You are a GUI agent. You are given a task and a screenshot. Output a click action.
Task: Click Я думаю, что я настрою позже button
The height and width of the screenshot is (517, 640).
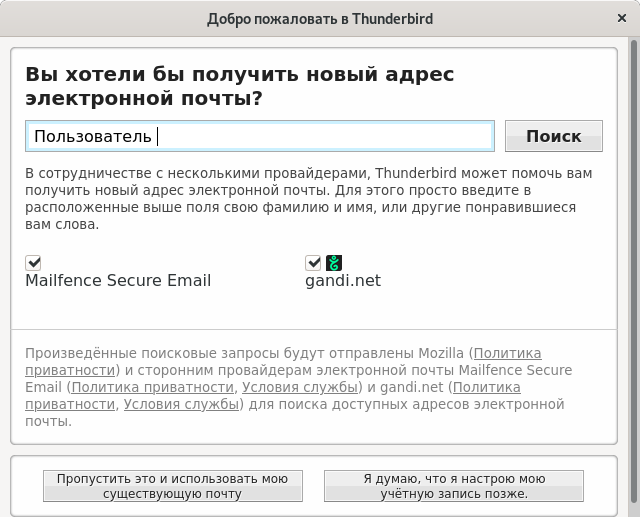click(x=454, y=486)
